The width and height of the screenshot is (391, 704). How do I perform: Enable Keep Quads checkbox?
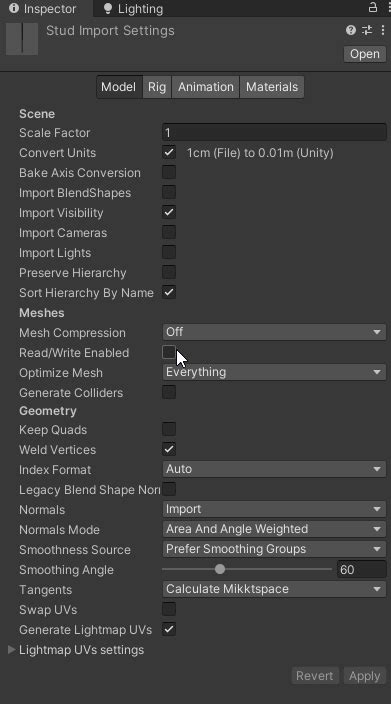coord(169,429)
